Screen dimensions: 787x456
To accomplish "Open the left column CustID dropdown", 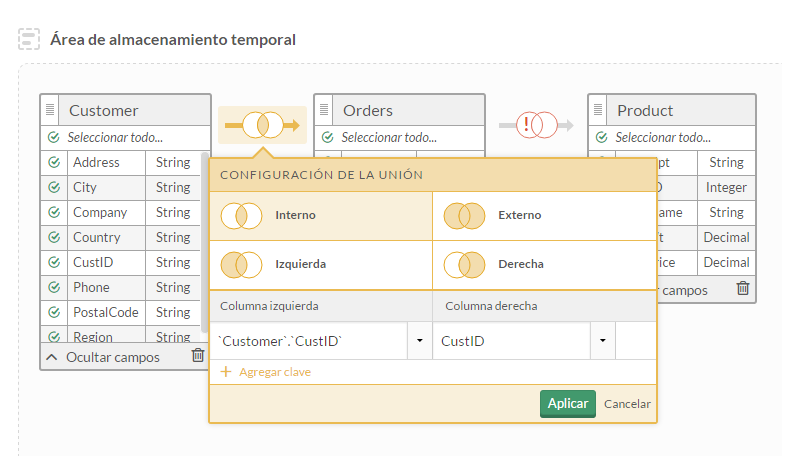I will [419, 341].
